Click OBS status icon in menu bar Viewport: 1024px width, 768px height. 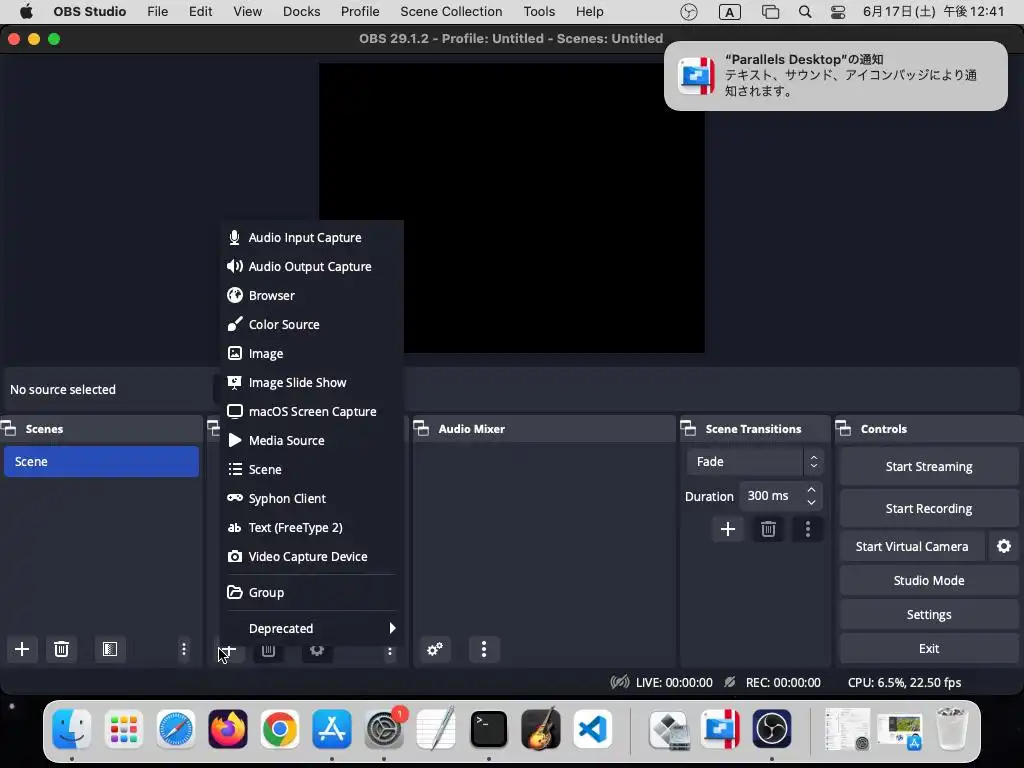[x=688, y=12]
